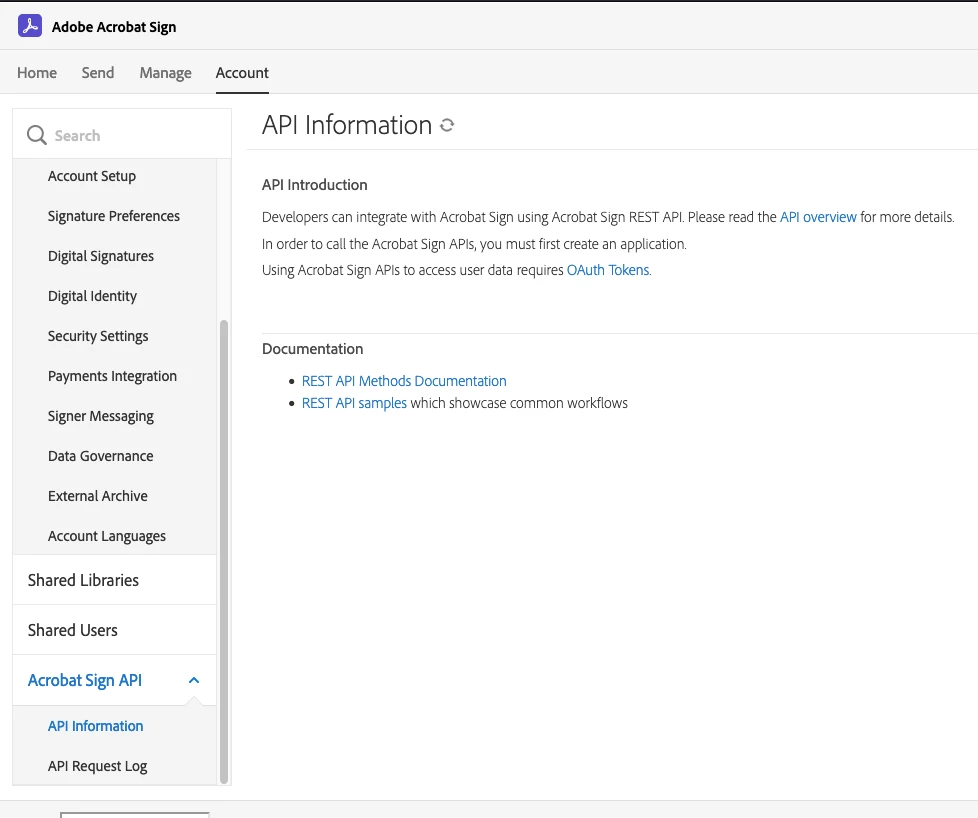The width and height of the screenshot is (978, 818).
Task: Open Data Governance settings
Action: (x=101, y=456)
